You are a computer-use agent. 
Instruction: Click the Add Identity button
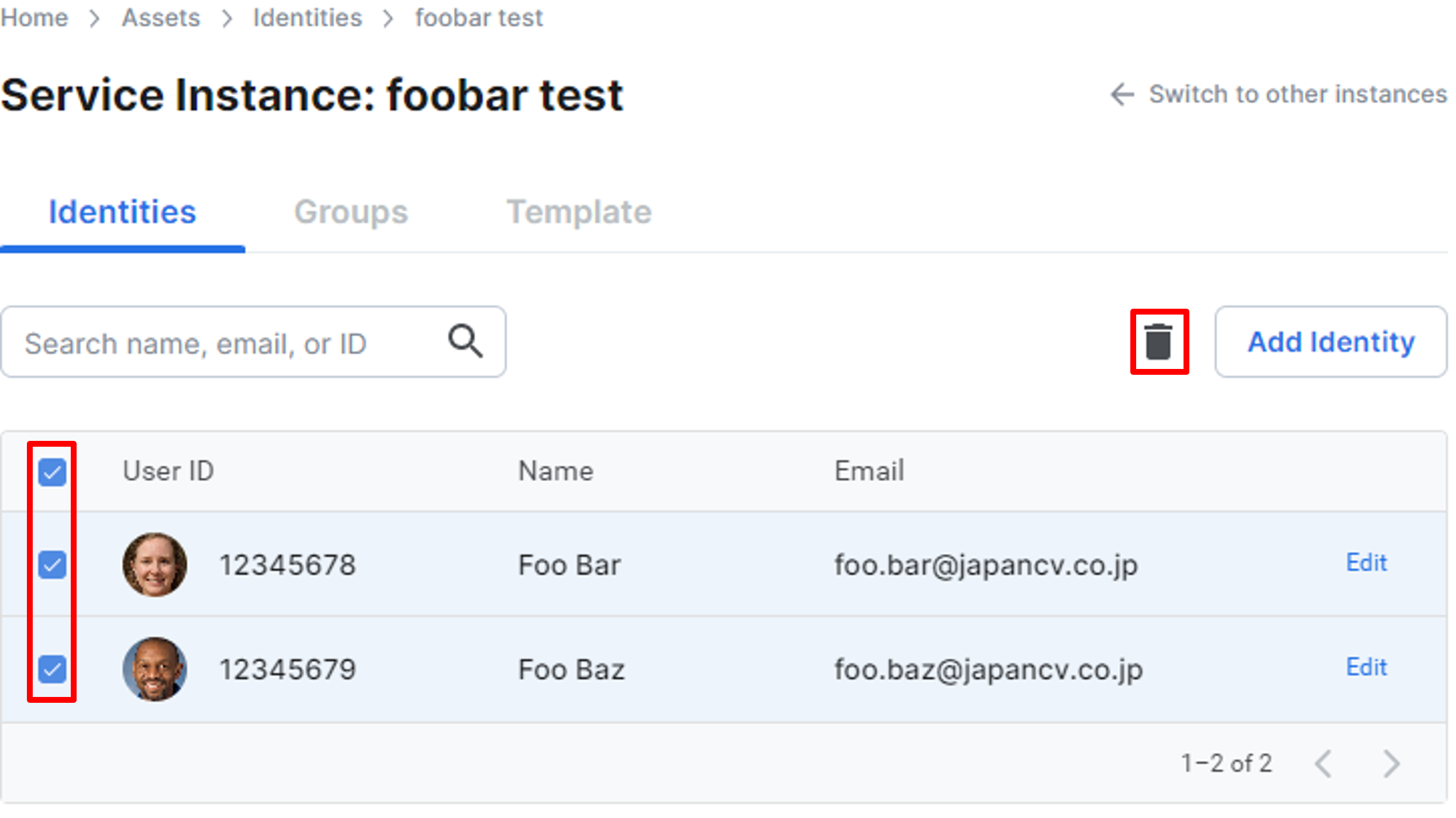[1330, 342]
